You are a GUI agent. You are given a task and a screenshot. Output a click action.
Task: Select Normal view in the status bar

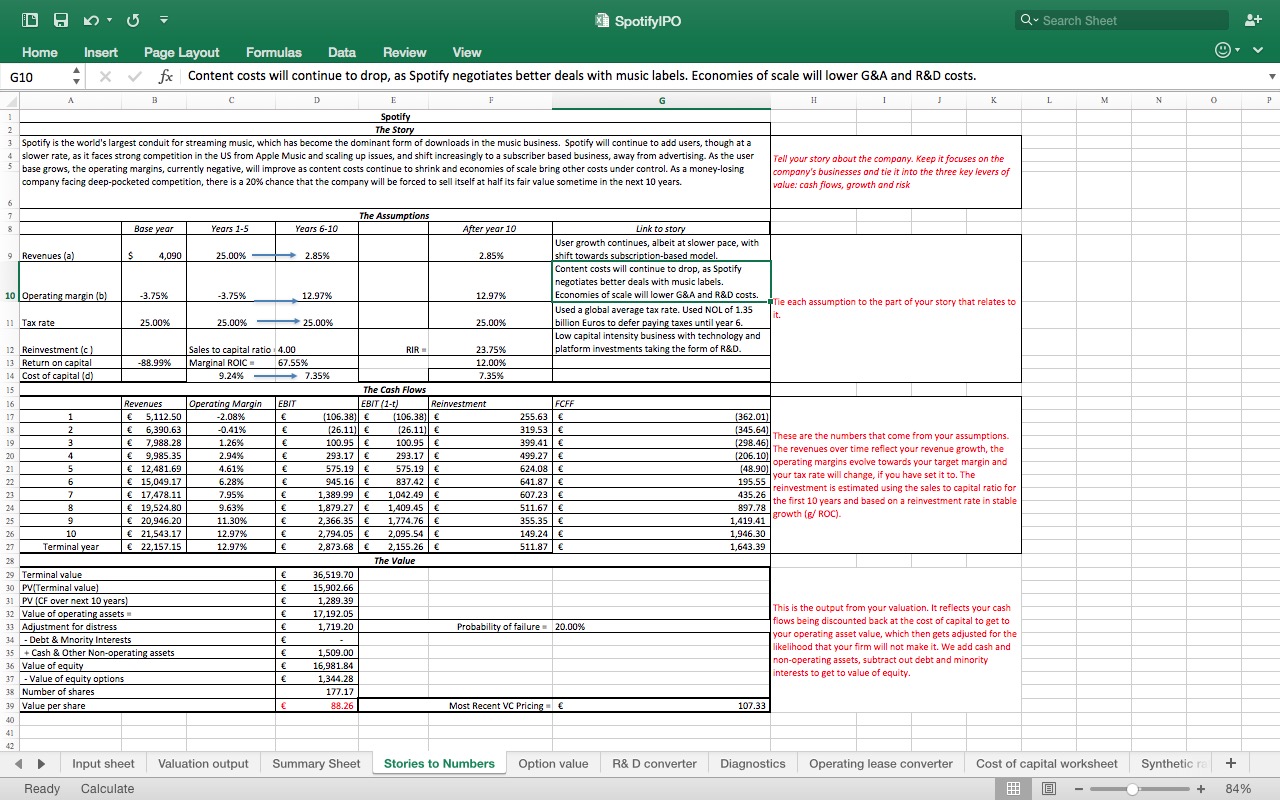(x=1013, y=789)
